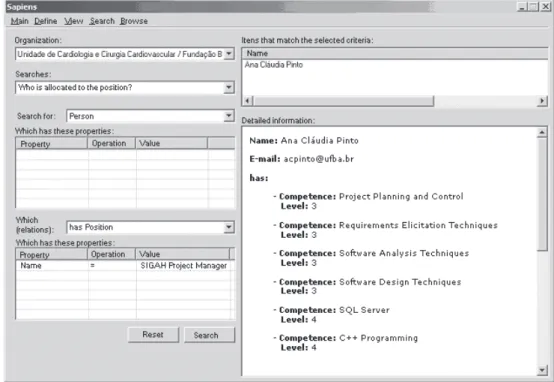Close the Sapiens window
The height and width of the screenshot is (382, 554).
click(x=545, y=7)
